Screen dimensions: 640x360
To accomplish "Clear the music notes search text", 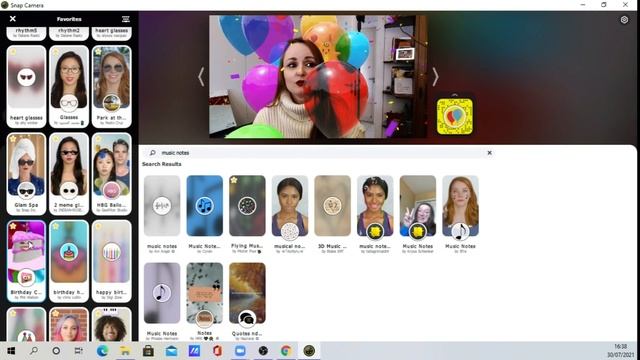I will [489, 153].
